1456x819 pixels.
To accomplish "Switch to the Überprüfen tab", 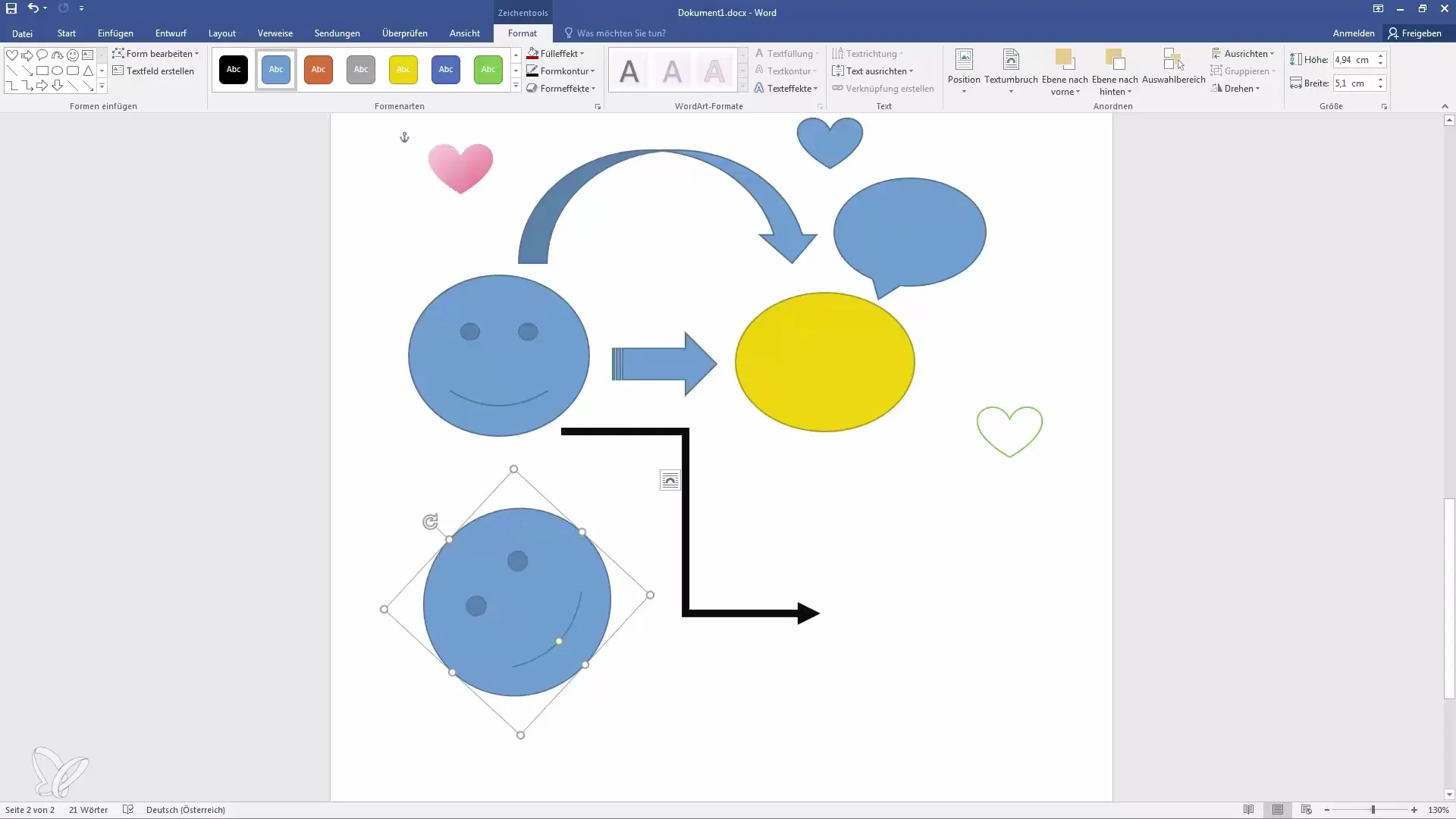I will point(404,33).
